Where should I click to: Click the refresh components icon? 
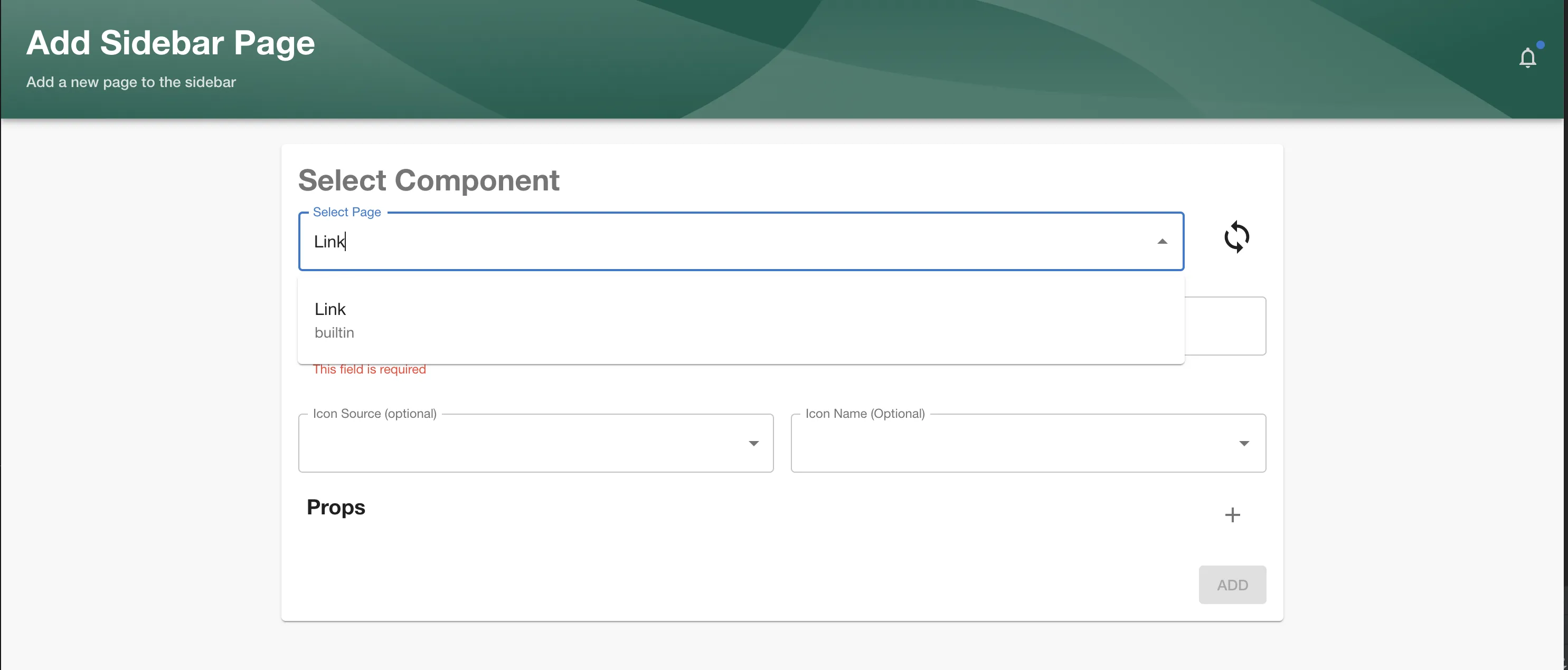coord(1237,237)
